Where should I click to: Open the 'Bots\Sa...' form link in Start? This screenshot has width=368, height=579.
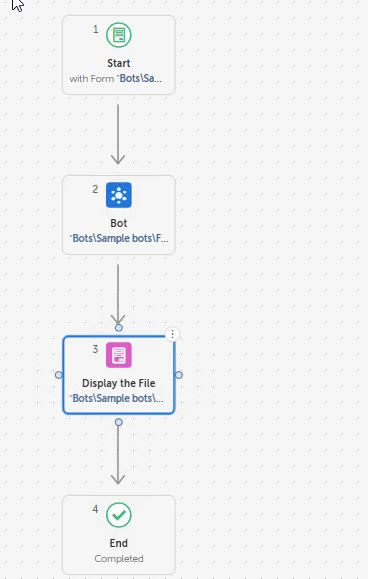tap(140, 78)
